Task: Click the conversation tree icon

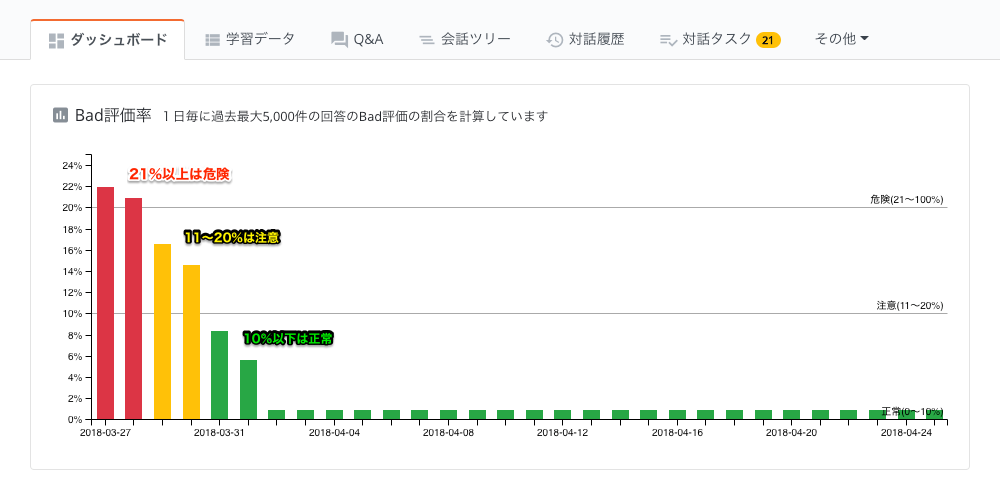Action: click(426, 40)
